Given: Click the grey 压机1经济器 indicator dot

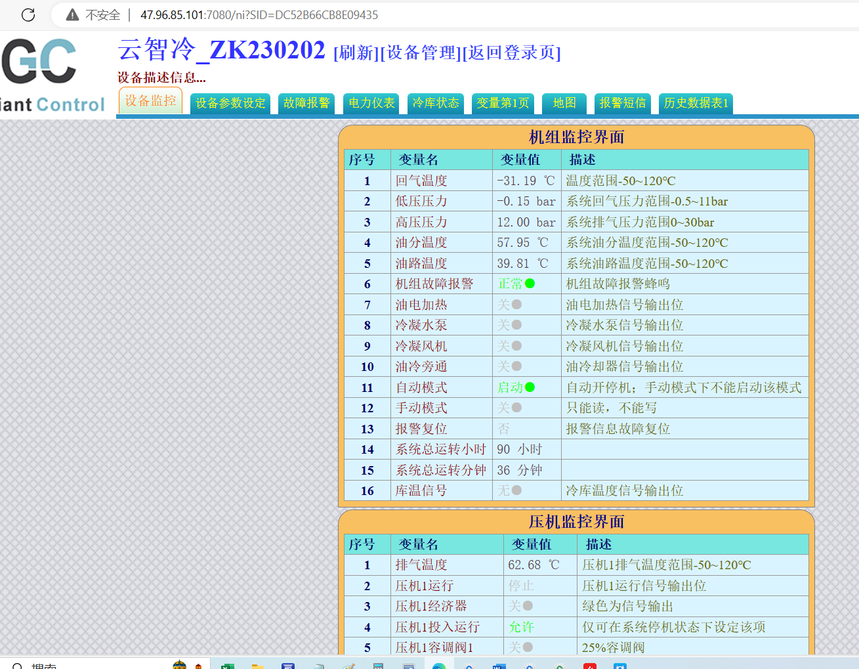Looking at the screenshot, I should [528, 606].
